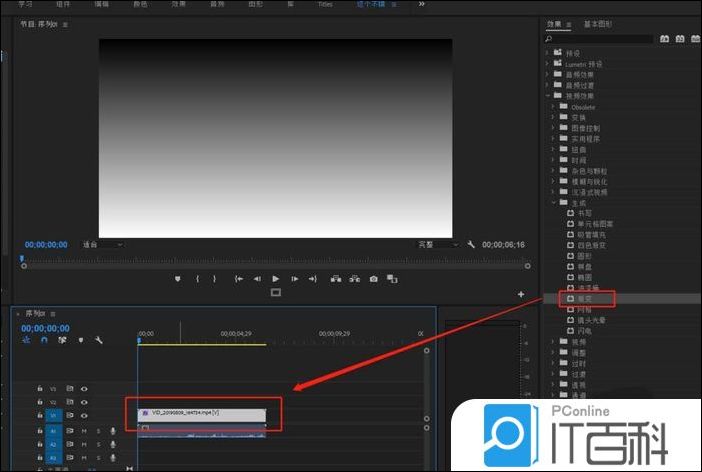Click the Program monitor scrub bar
The height and width of the screenshot is (472, 702).
pos(270,260)
